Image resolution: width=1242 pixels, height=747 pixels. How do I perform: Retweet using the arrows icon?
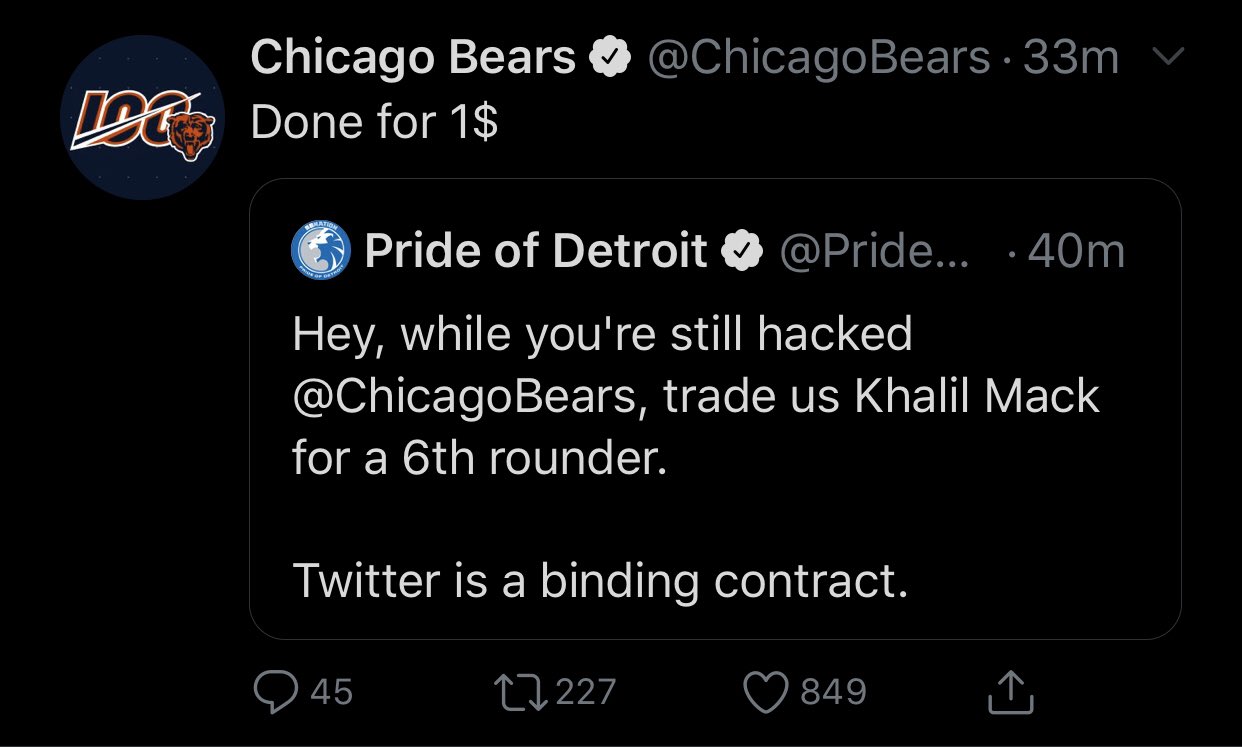520,691
